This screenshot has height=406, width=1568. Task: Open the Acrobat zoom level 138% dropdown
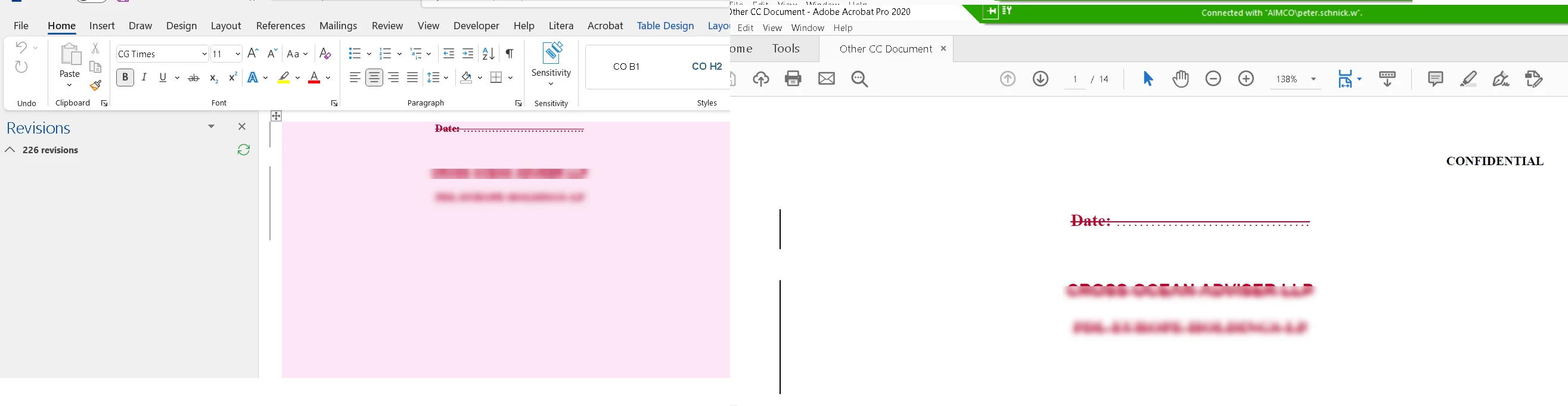[1313, 79]
